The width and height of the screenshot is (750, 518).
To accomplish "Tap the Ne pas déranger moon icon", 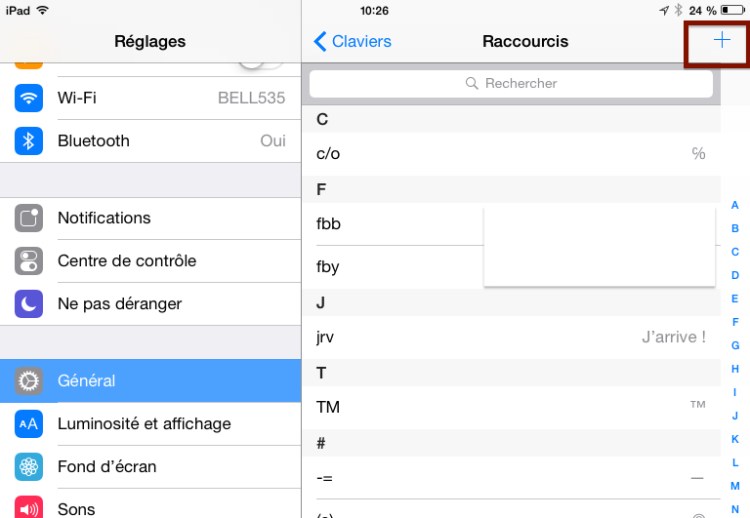I will 29,304.
